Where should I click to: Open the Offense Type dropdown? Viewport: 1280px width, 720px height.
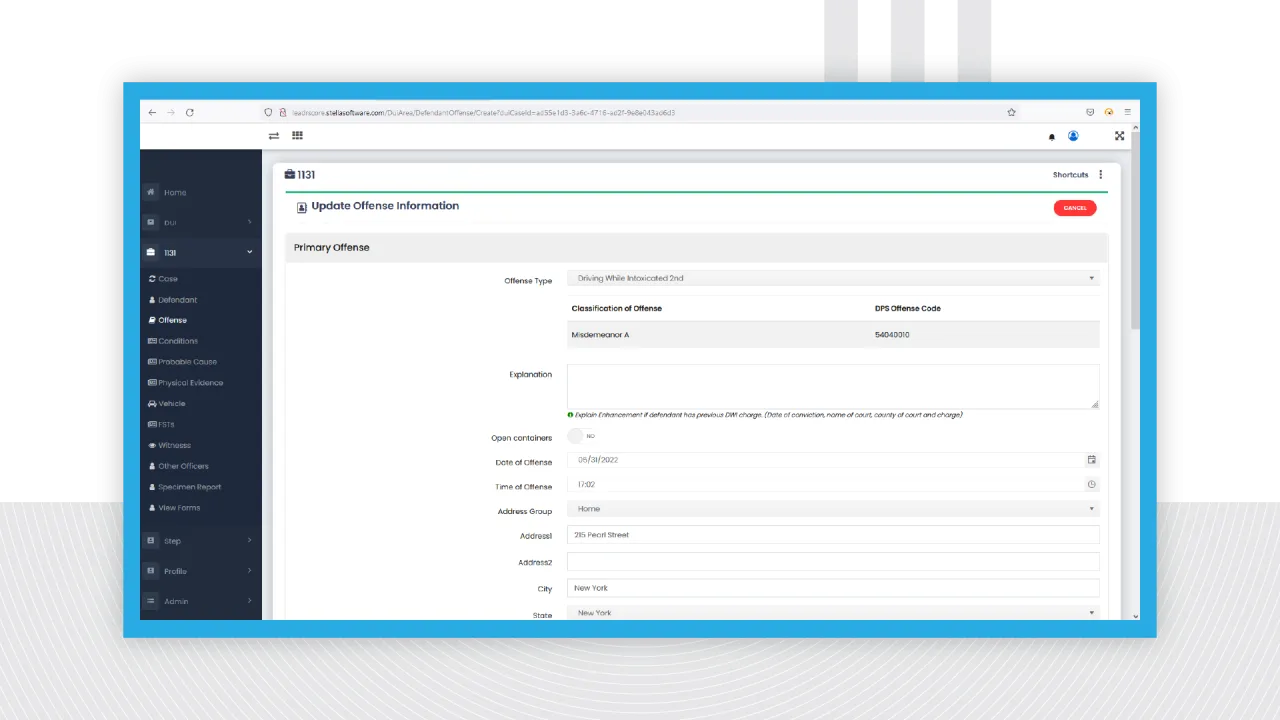(x=833, y=278)
